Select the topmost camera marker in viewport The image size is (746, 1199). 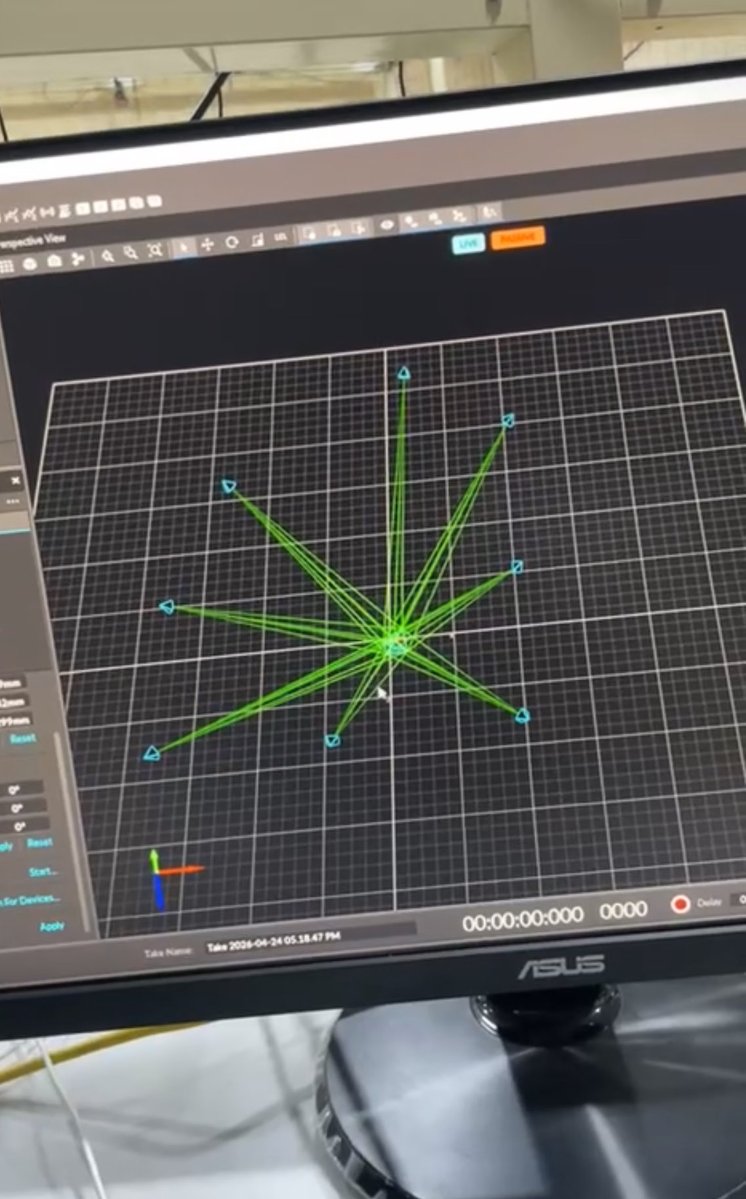click(x=404, y=373)
